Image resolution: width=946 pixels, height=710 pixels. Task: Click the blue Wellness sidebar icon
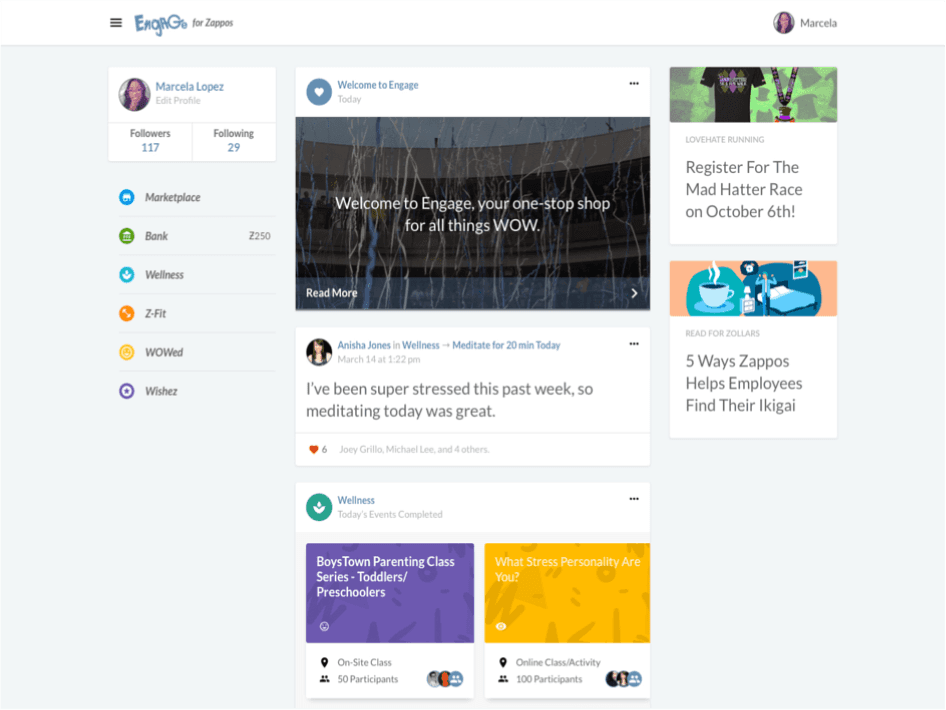point(127,274)
